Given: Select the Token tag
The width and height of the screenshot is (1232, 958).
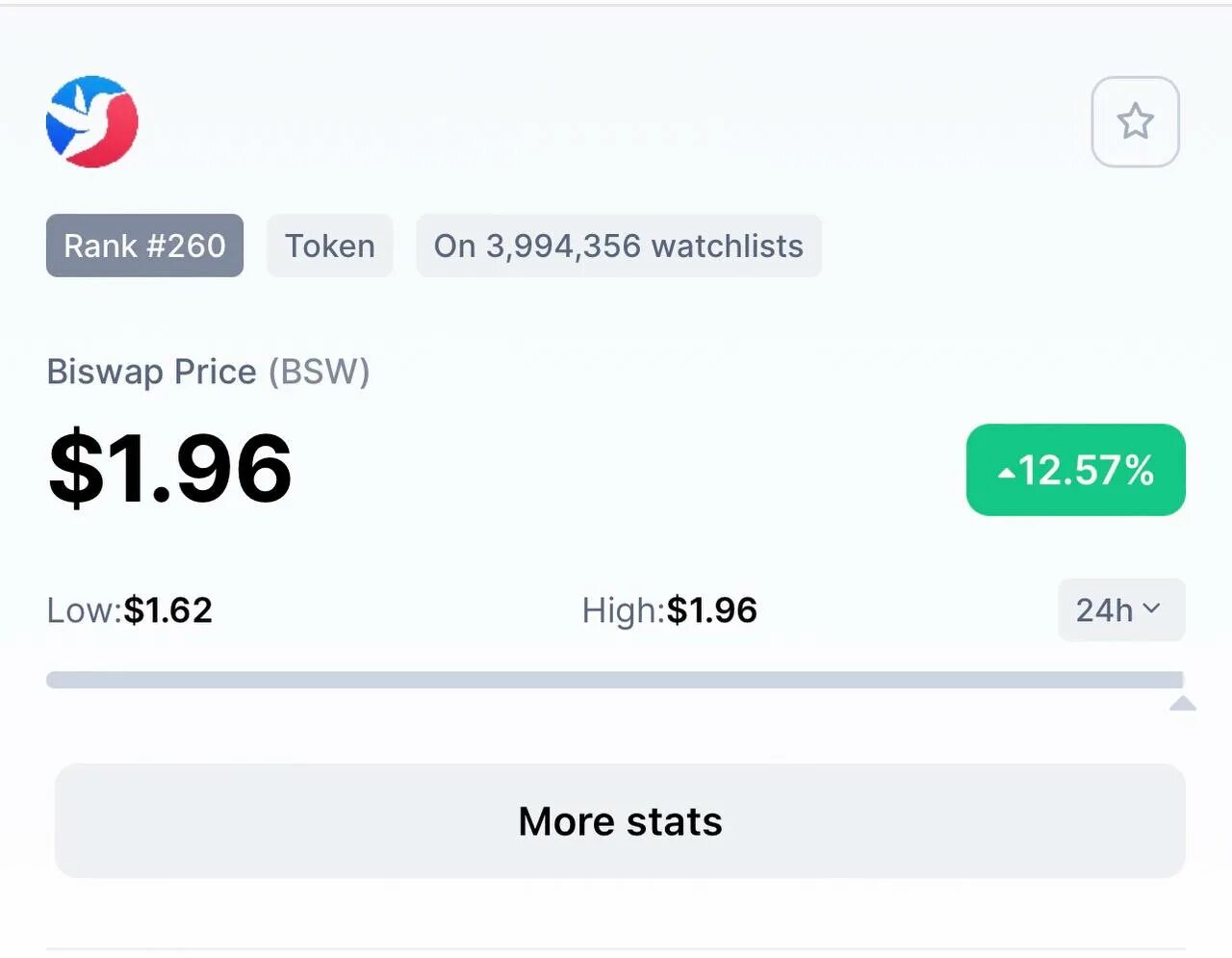Looking at the screenshot, I should (329, 246).
